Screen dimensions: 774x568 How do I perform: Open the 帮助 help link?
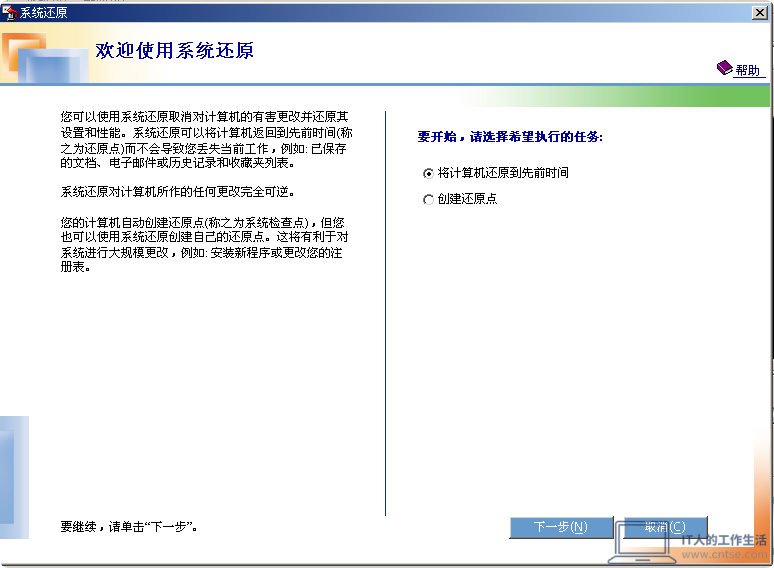click(747, 71)
